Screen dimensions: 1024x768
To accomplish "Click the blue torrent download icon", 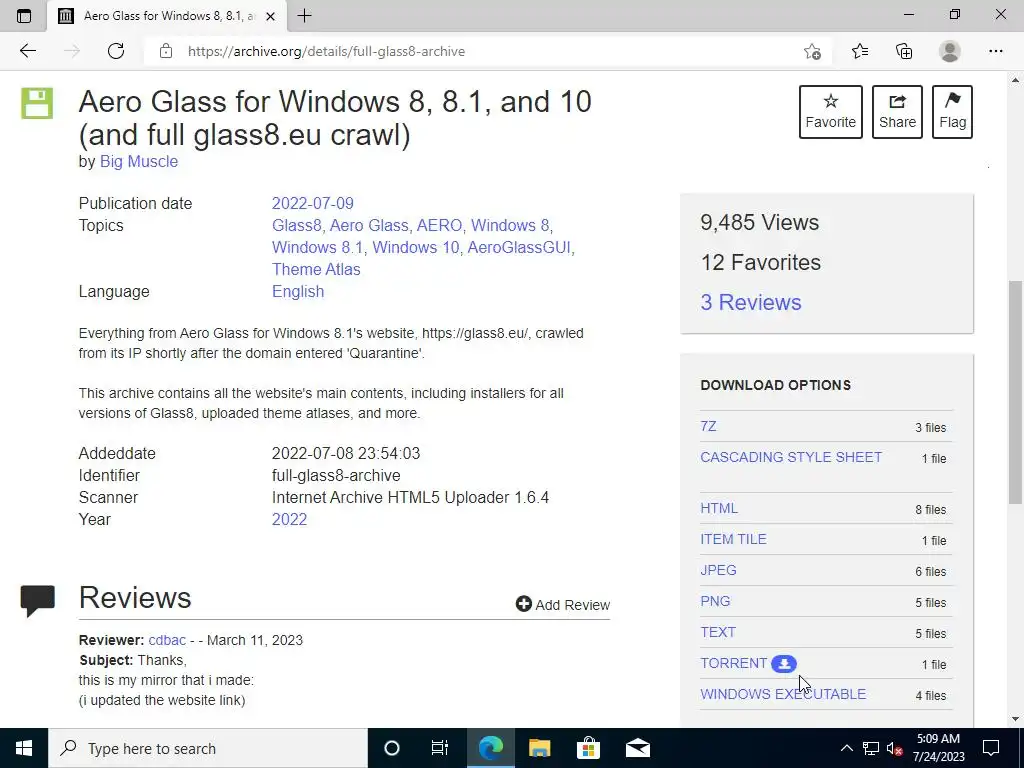I will pyautogui.click(x=784, y=664).
